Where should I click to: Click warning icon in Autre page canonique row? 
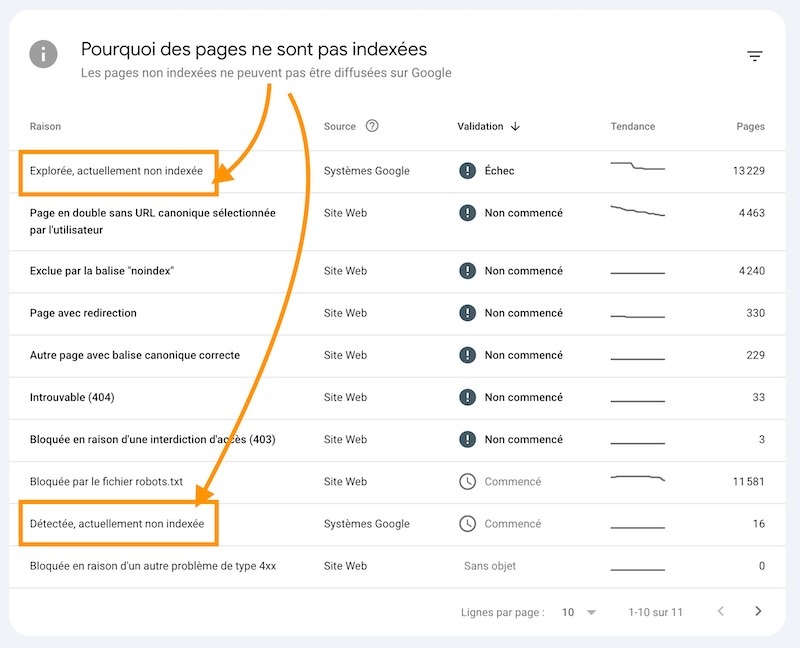(467, 355)
